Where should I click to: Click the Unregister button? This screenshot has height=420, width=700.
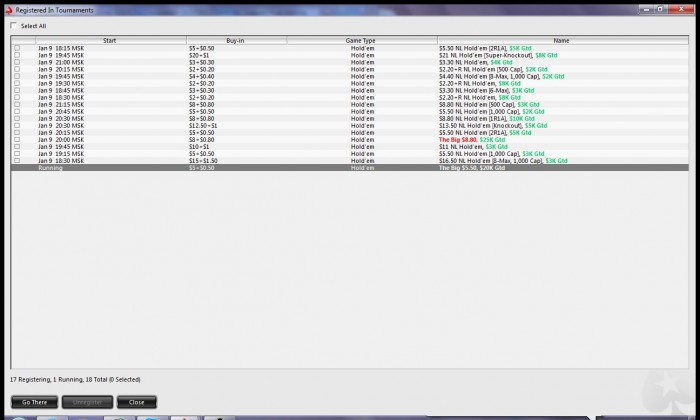(x=88, y=402)
